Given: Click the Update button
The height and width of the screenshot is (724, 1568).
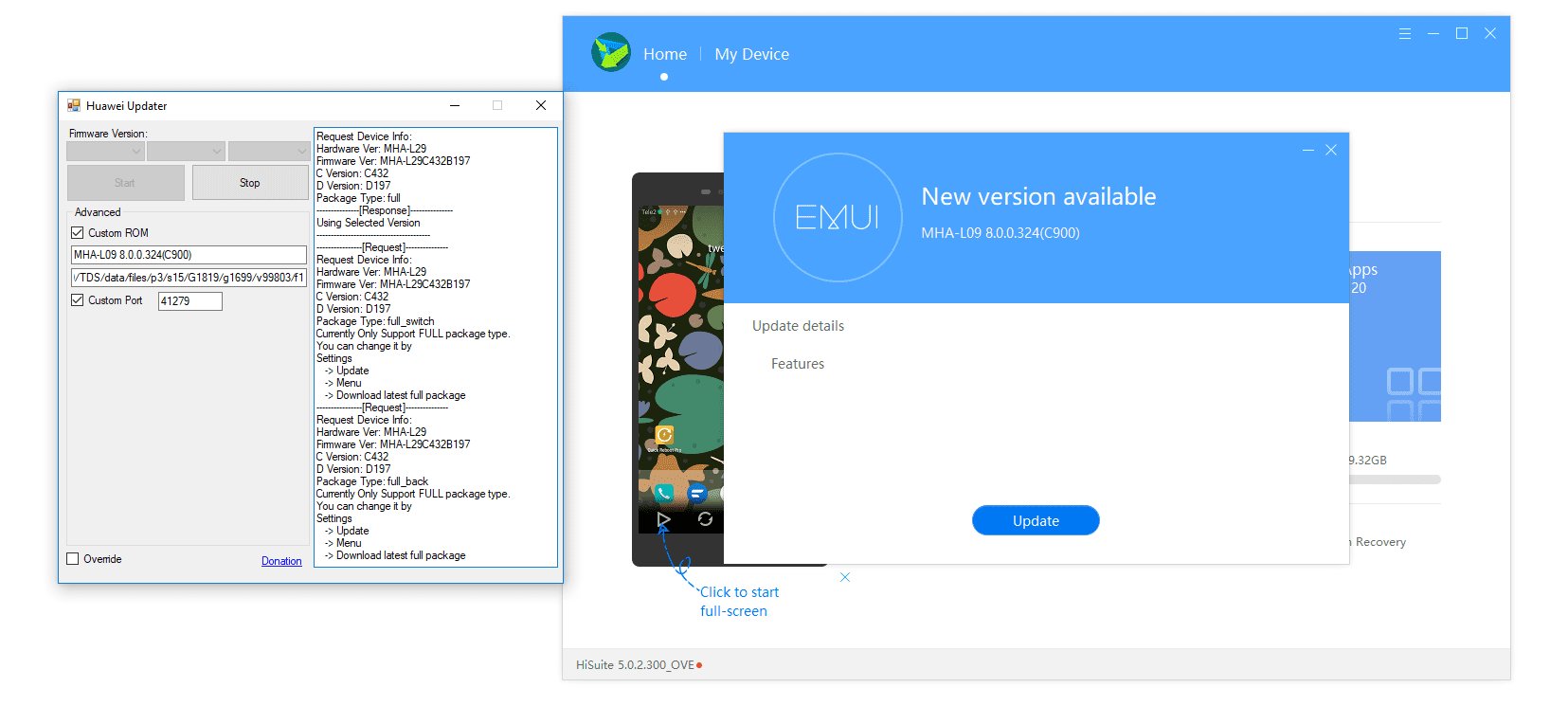Looking at the screenshot, I should [x=1036, y=520].
